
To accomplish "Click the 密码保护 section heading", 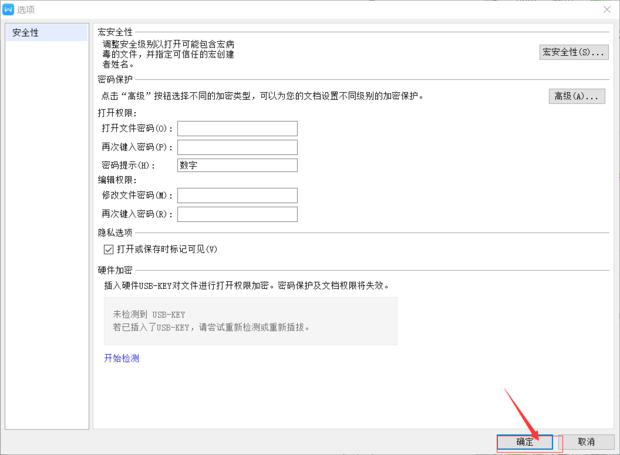I will 115,79.
